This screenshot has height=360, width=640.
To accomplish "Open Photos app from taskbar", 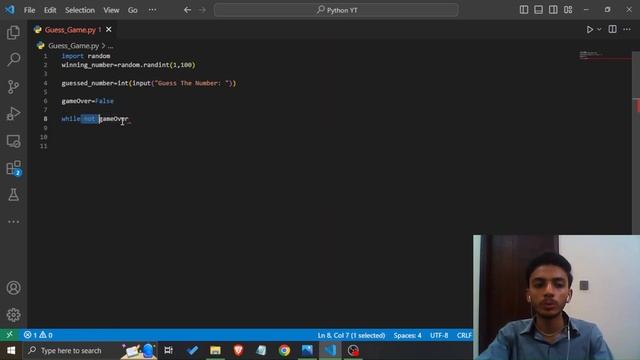I will 307,350.
